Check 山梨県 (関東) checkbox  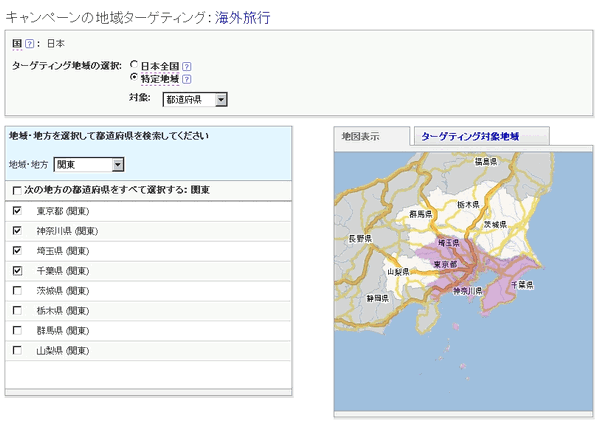coord(17,350)
